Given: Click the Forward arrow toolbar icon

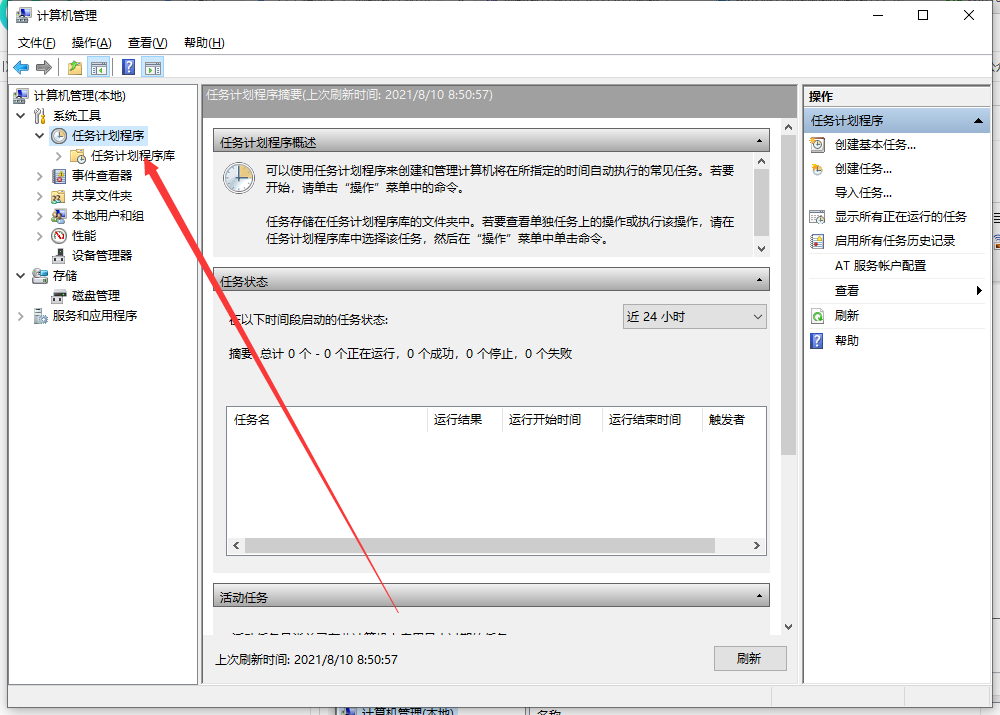Looking at the screenshot, I should point(43,67).
